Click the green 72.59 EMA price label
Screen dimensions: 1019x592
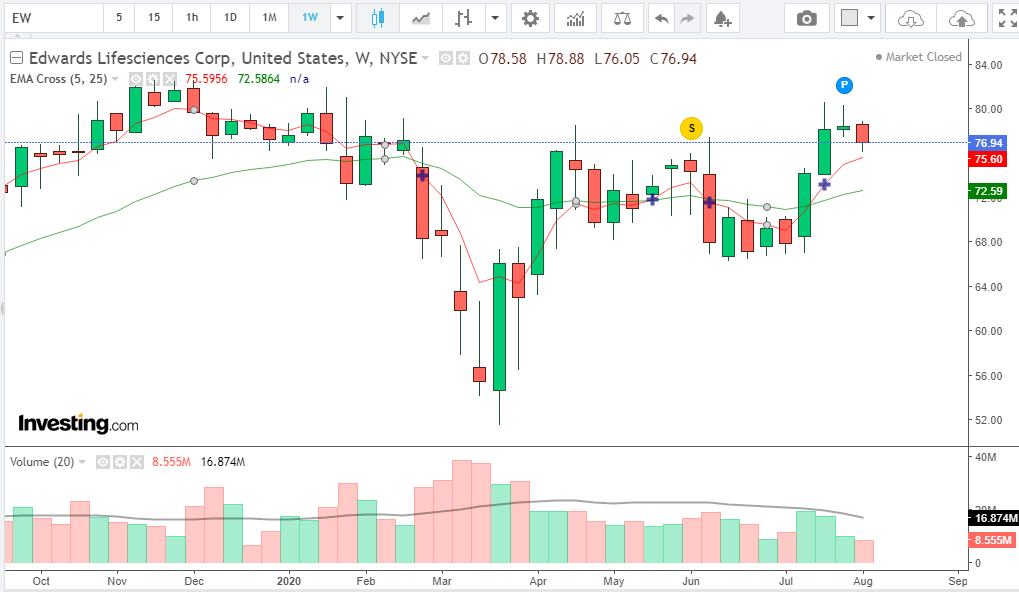pyautogui.click(x=988, y=191)
